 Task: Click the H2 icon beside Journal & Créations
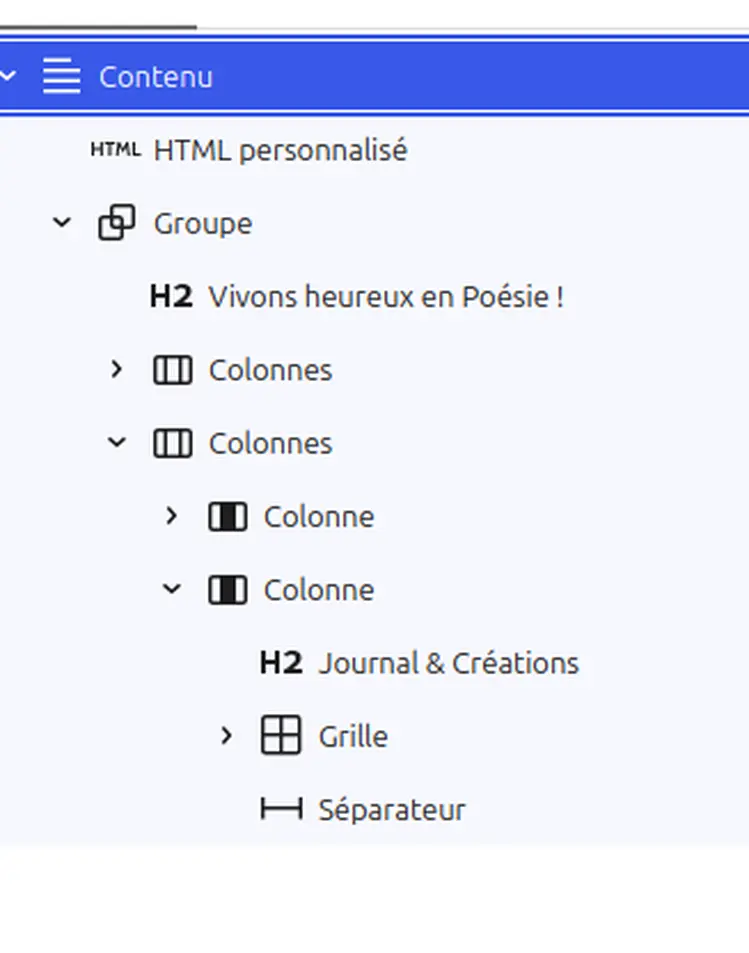coord(281,662)
